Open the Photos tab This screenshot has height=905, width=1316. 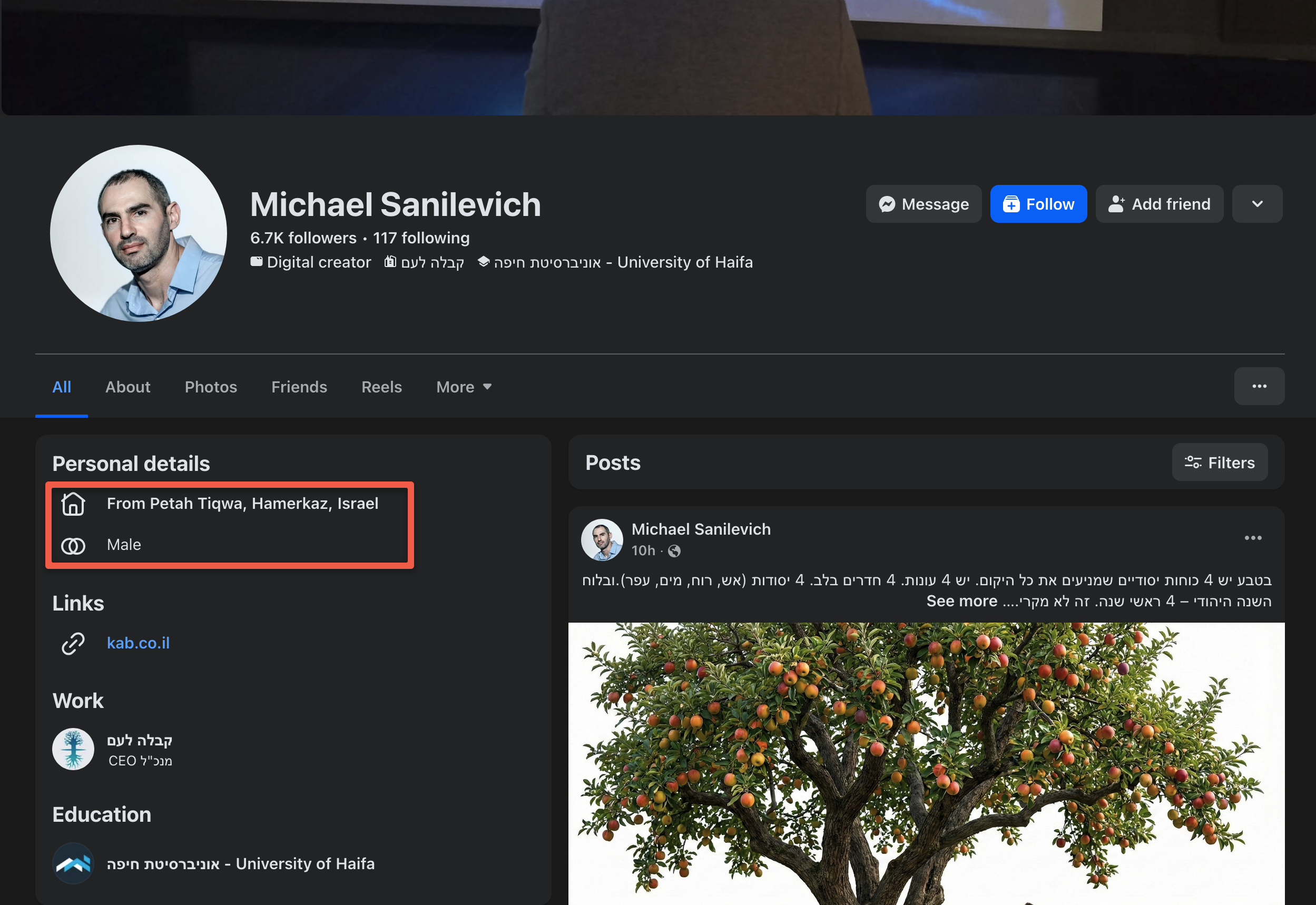[210, 387]
